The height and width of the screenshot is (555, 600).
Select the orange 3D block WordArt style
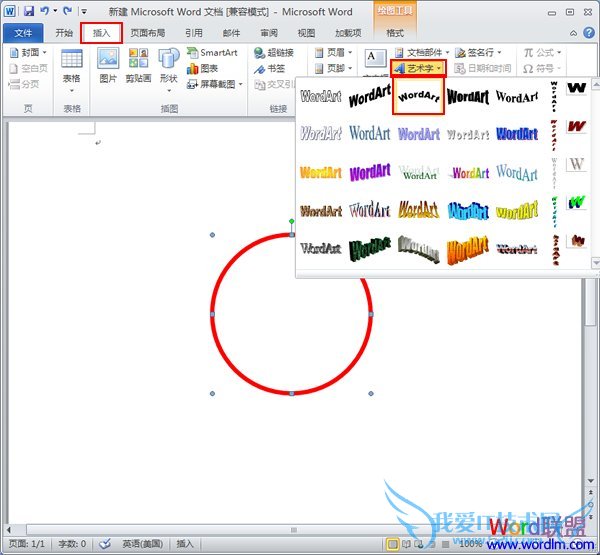coord(468,250)
